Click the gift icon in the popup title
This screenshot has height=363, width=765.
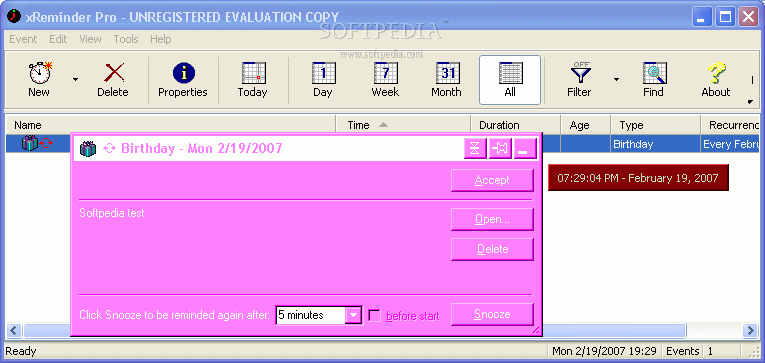click(88, 148)
